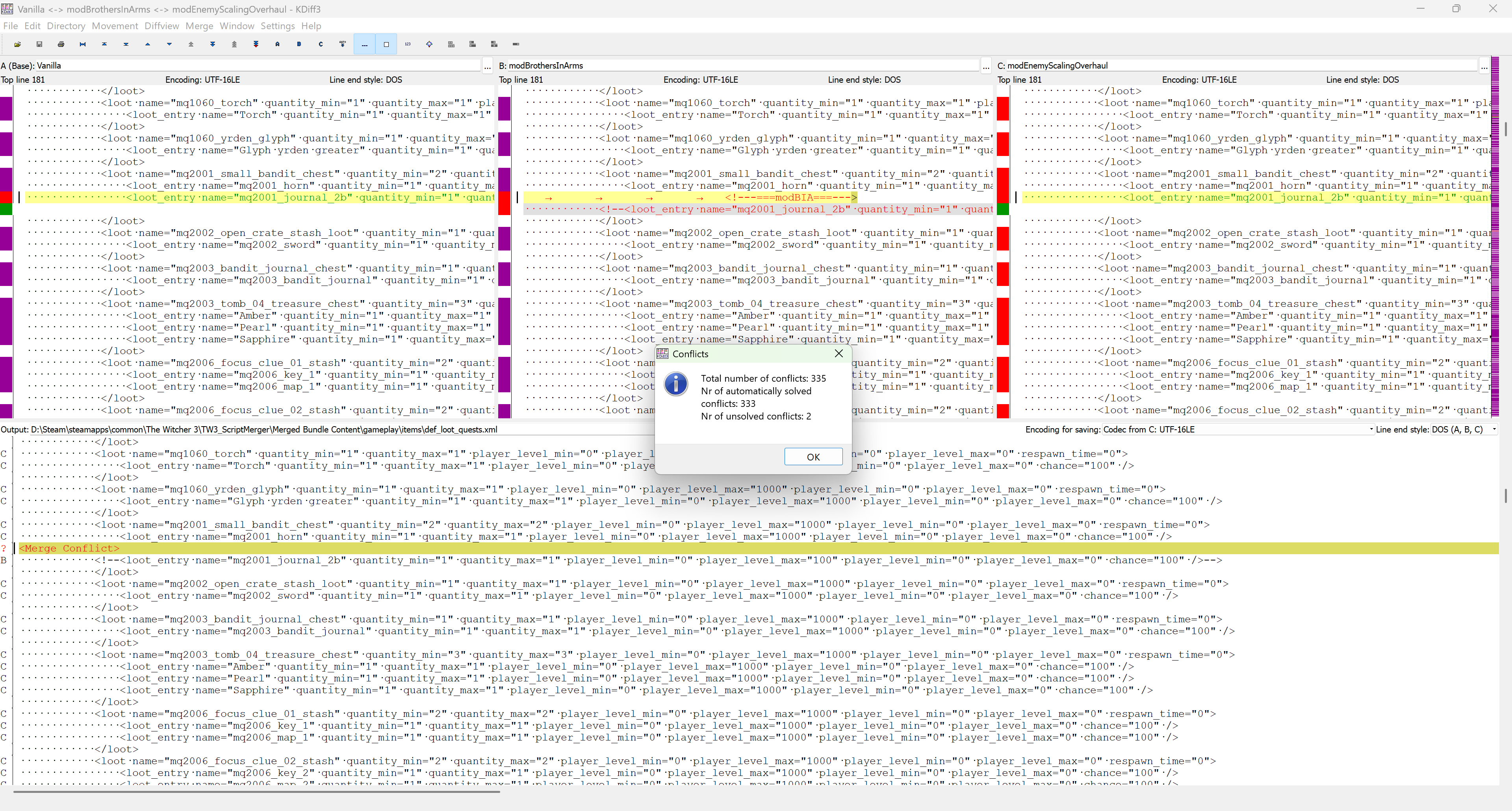Open the Diffview menu
The height and width of the screenshot is (811, 1512).
click(161, 26)
